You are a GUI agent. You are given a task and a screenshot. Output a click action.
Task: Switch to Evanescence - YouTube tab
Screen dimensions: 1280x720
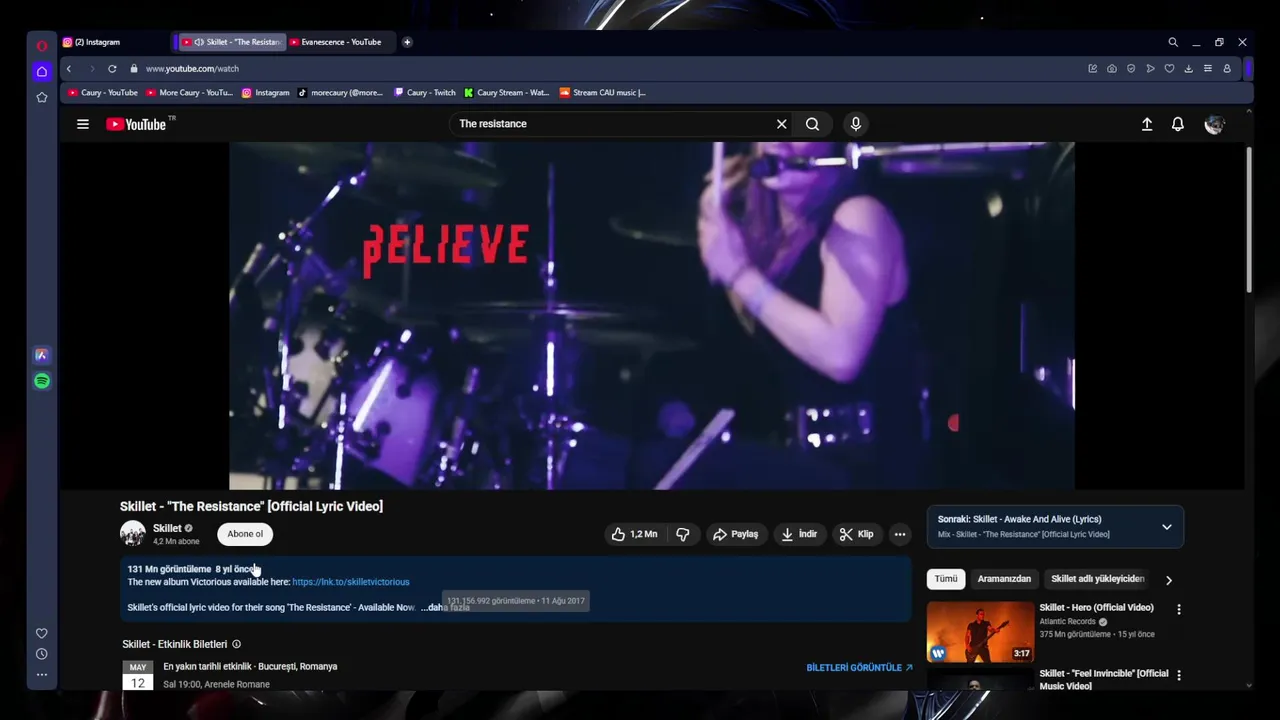click(342, 42)
